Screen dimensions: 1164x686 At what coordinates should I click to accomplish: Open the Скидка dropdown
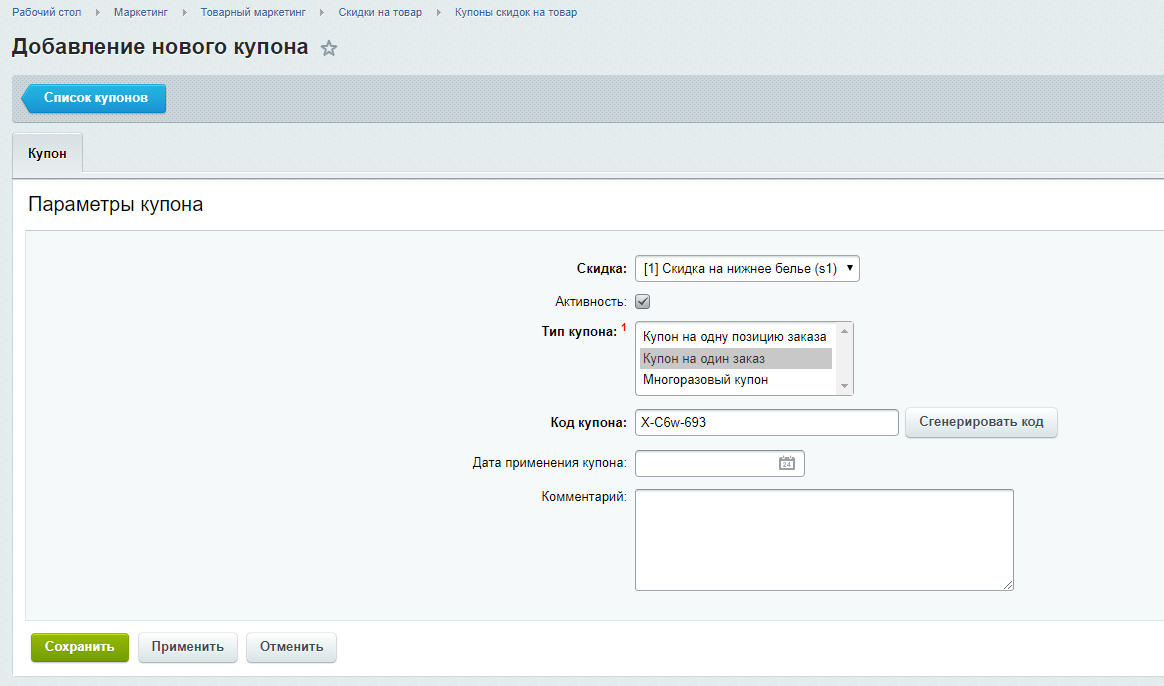pyautogui.click(x=747, y=268)
